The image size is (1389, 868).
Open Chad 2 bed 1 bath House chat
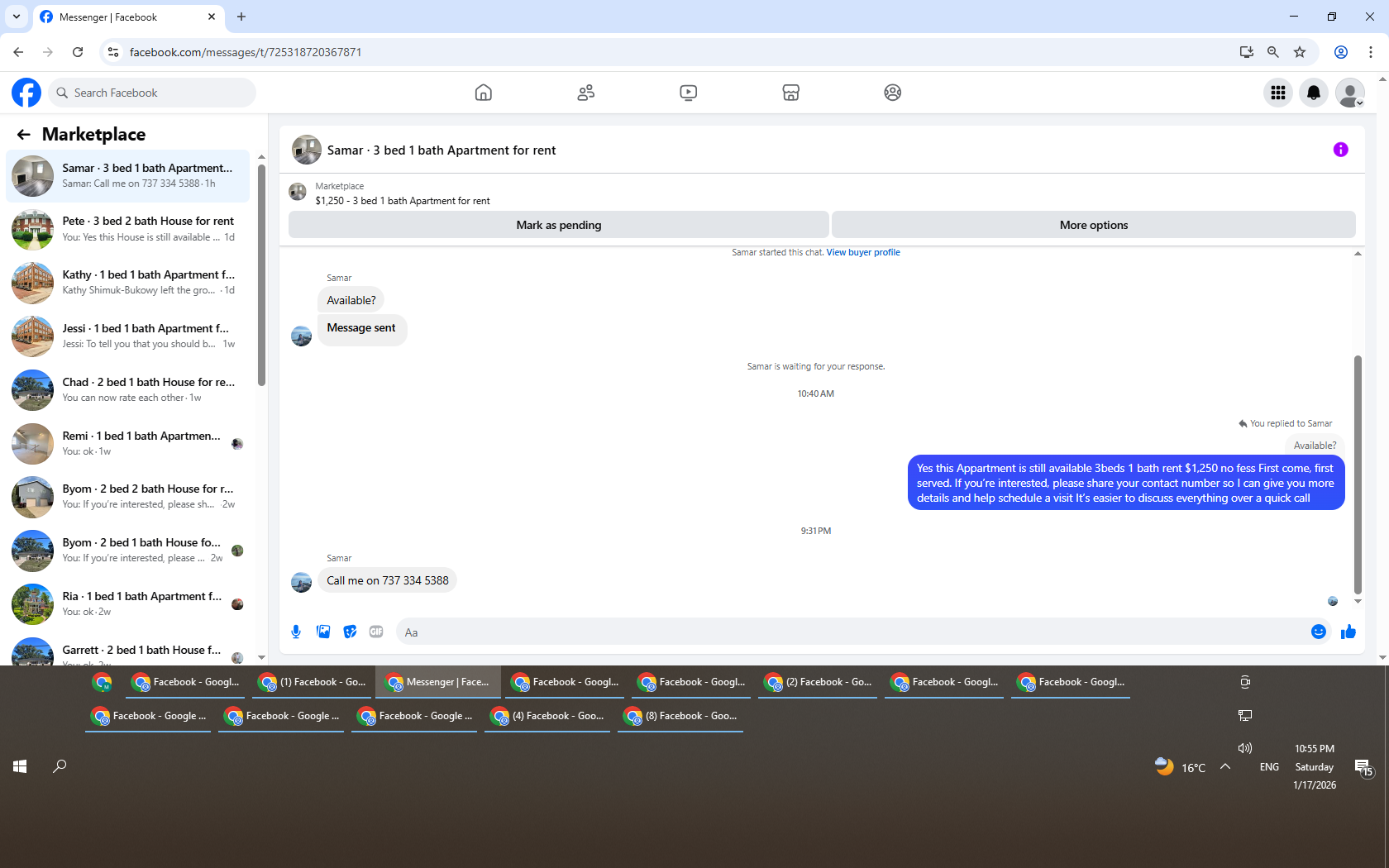click(x=127, y=390)
